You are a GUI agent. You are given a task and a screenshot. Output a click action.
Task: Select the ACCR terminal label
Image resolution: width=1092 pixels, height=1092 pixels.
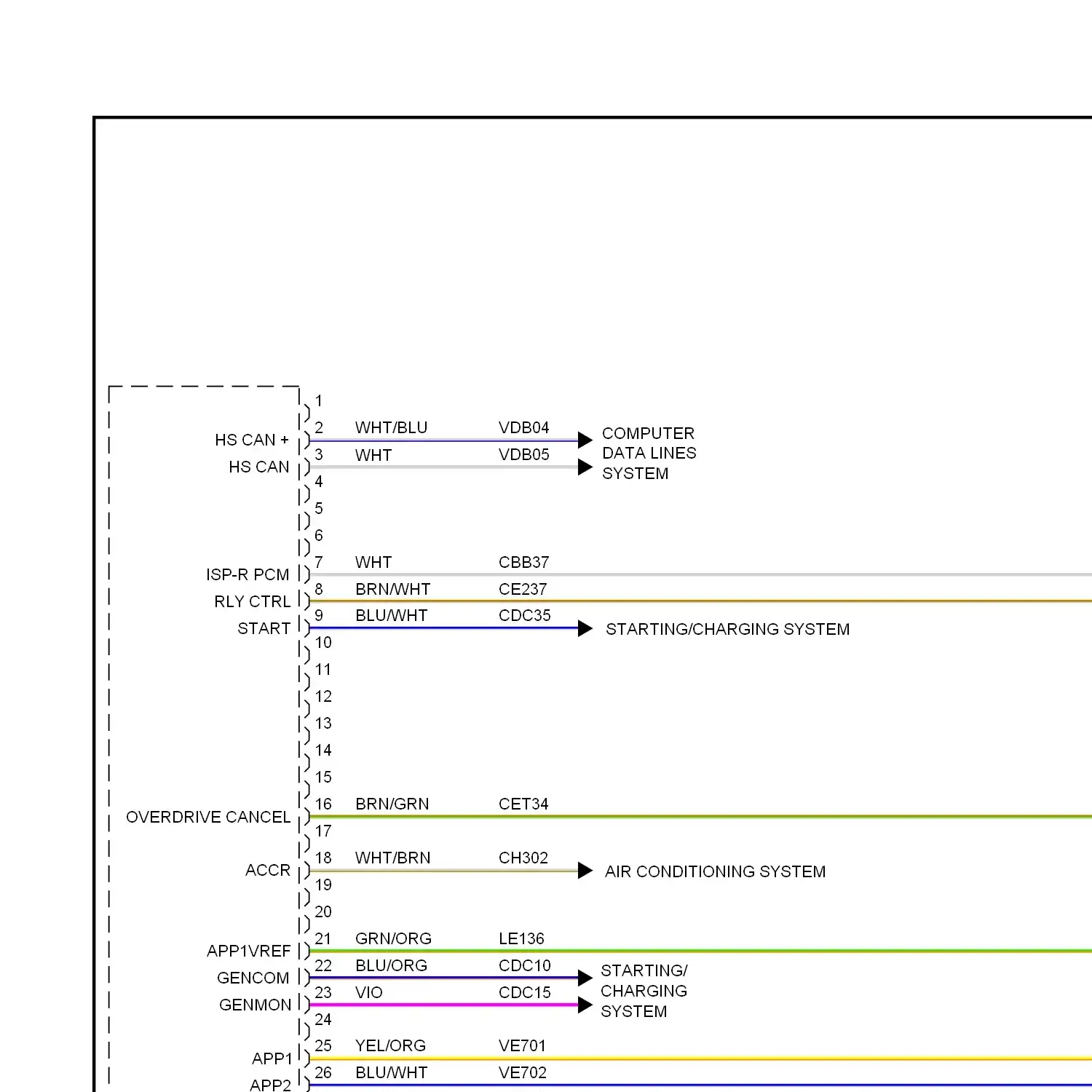pyautogui.click(x=267, y=870)
